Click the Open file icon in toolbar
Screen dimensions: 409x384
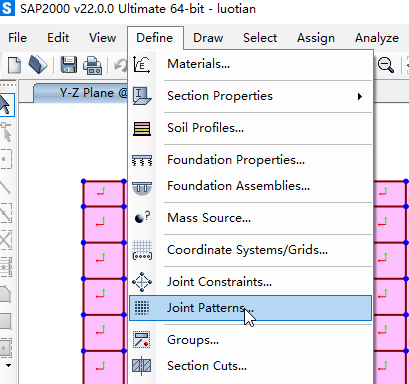pos(38,65)
